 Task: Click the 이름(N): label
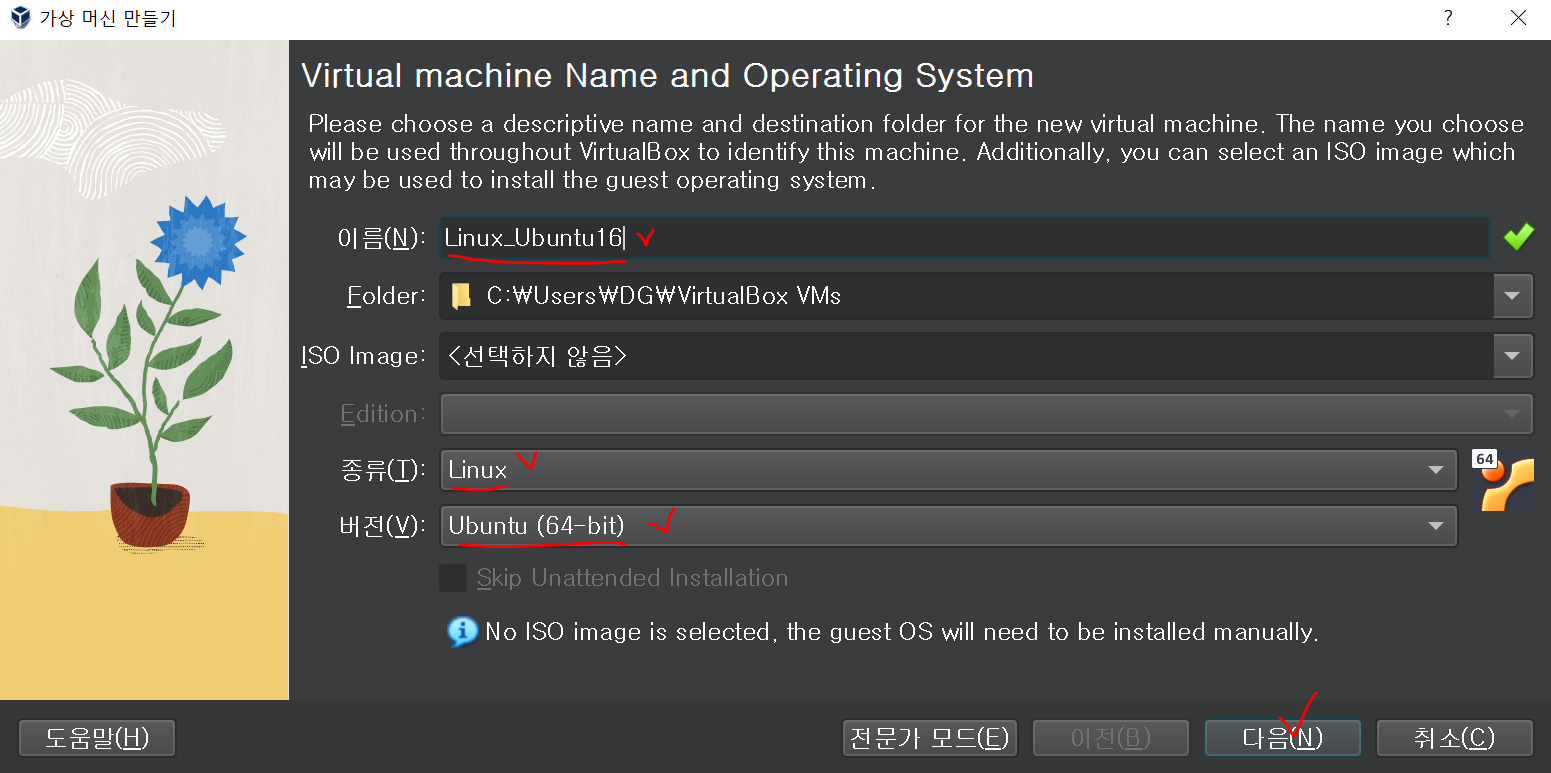[381, 238]
